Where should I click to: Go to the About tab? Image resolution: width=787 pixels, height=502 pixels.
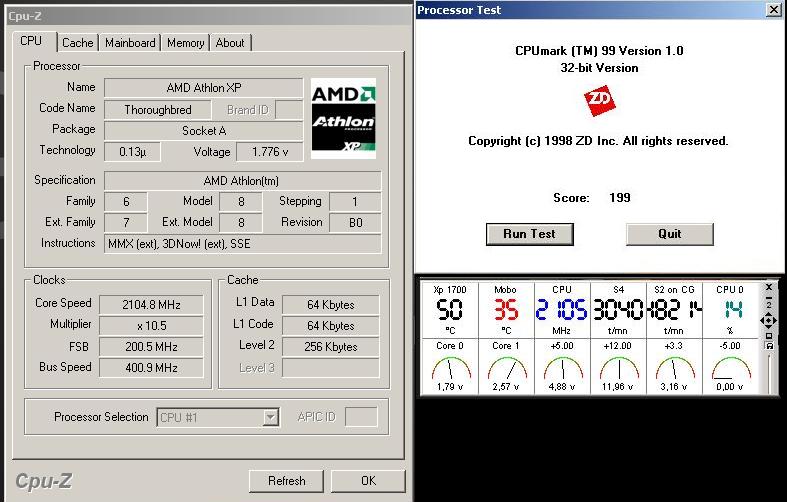[x=230, y=43]
